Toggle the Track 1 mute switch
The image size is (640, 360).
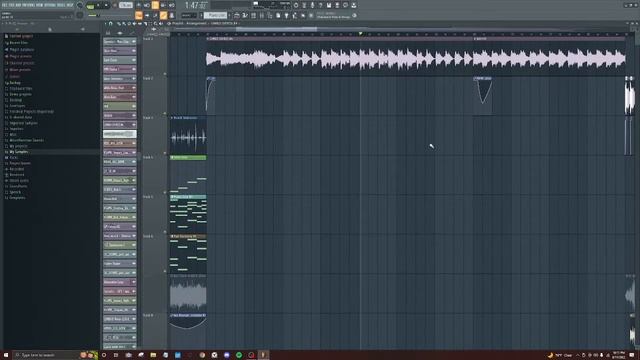point(165,74)
